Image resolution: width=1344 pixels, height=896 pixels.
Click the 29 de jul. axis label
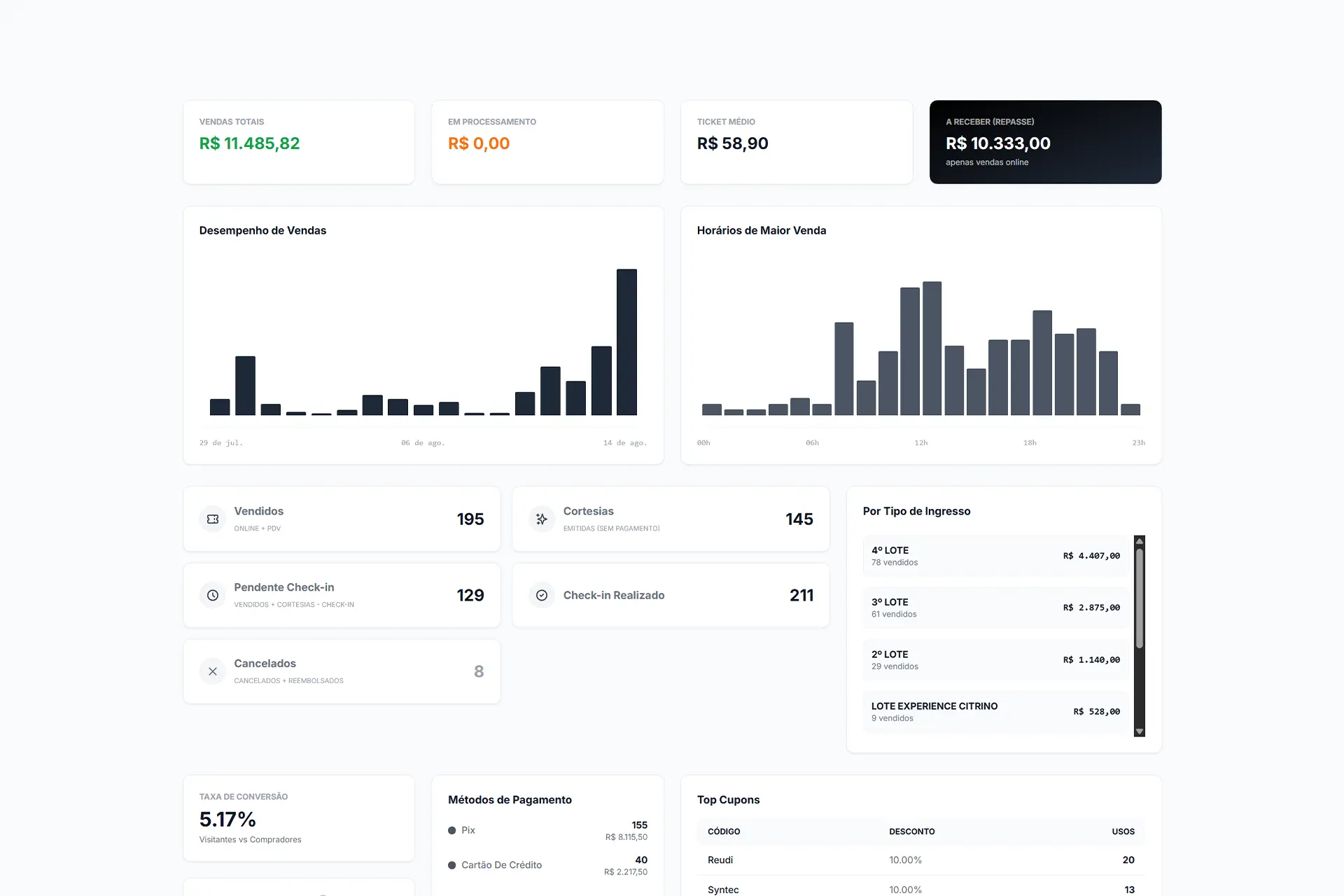tap(221, 443)
